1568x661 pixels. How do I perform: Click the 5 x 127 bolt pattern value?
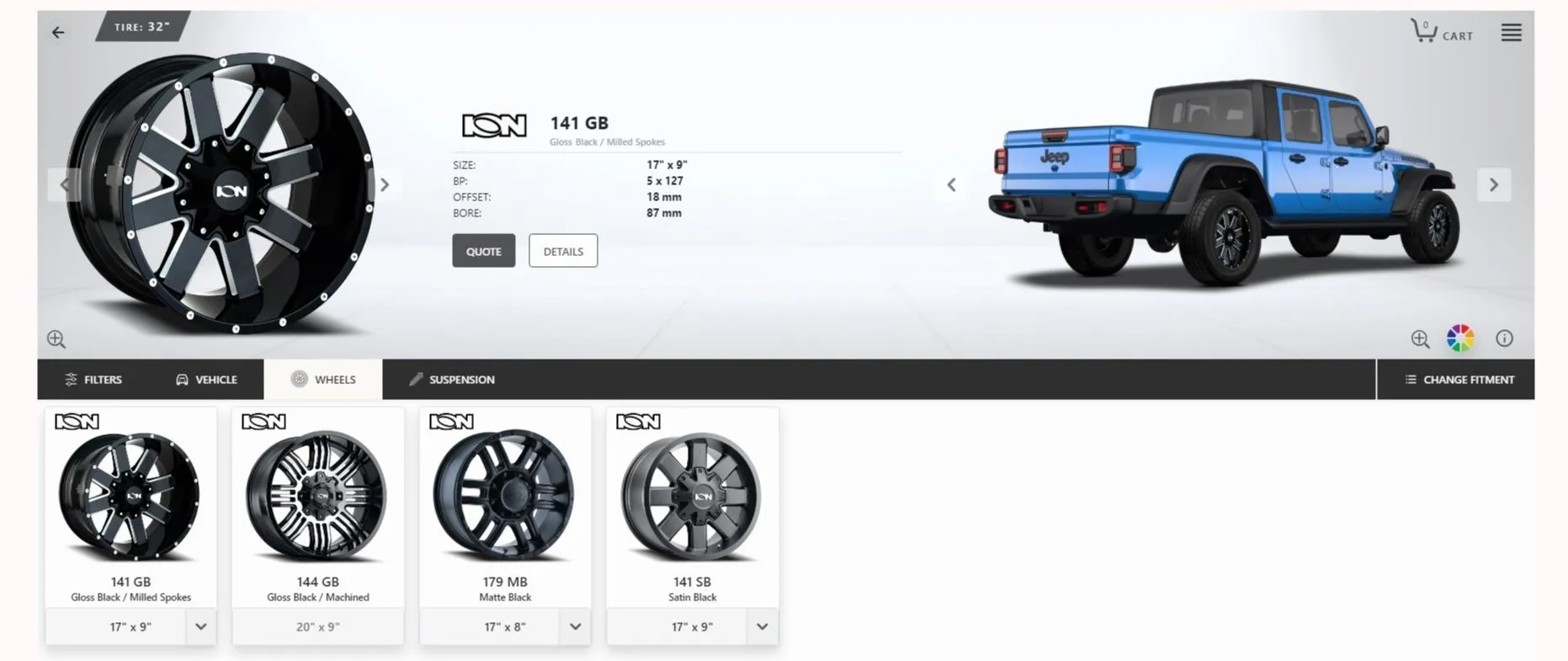coord(665,181)
